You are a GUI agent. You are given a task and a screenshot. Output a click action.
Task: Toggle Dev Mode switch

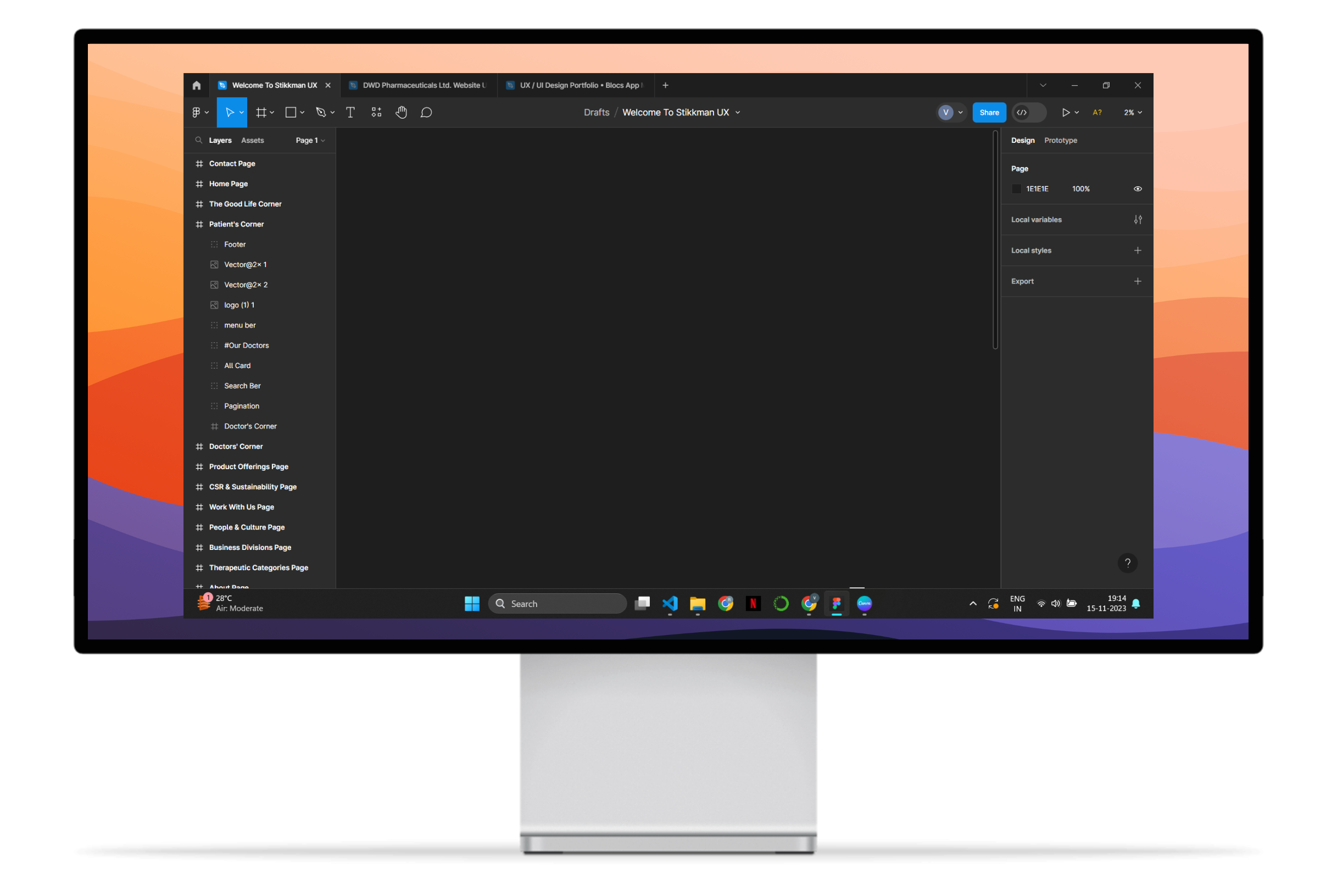tap(1029, 113)
